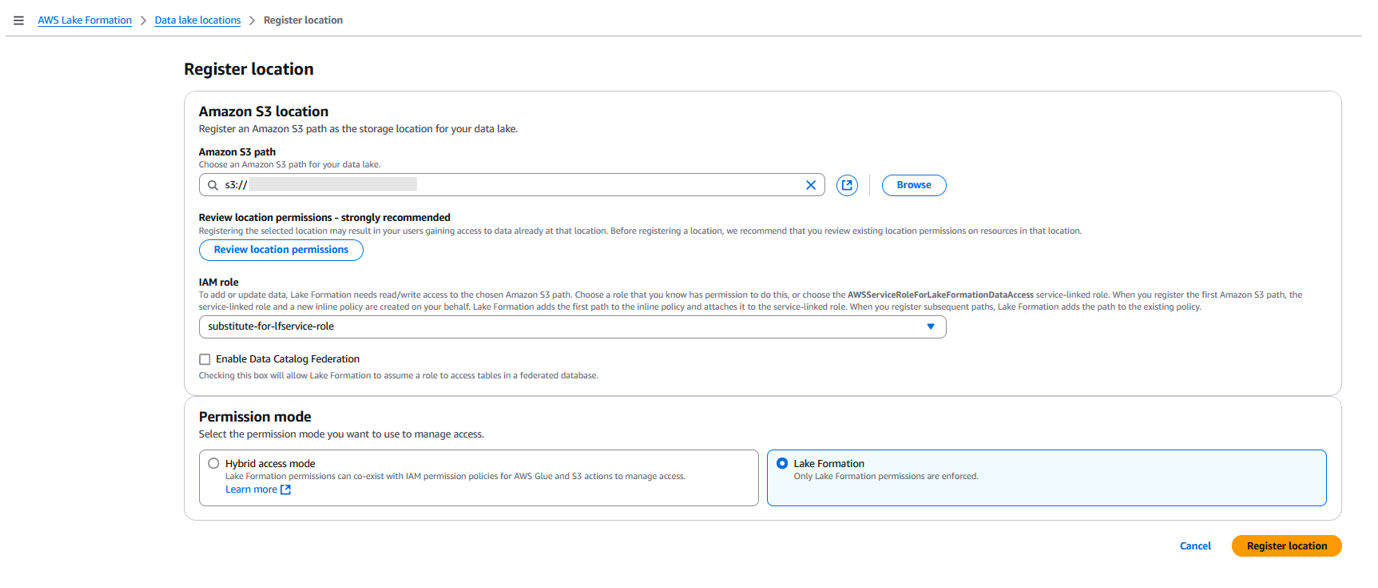Click the Amazon S3 location section title
1378x588 pixels.
click(264, 111)
